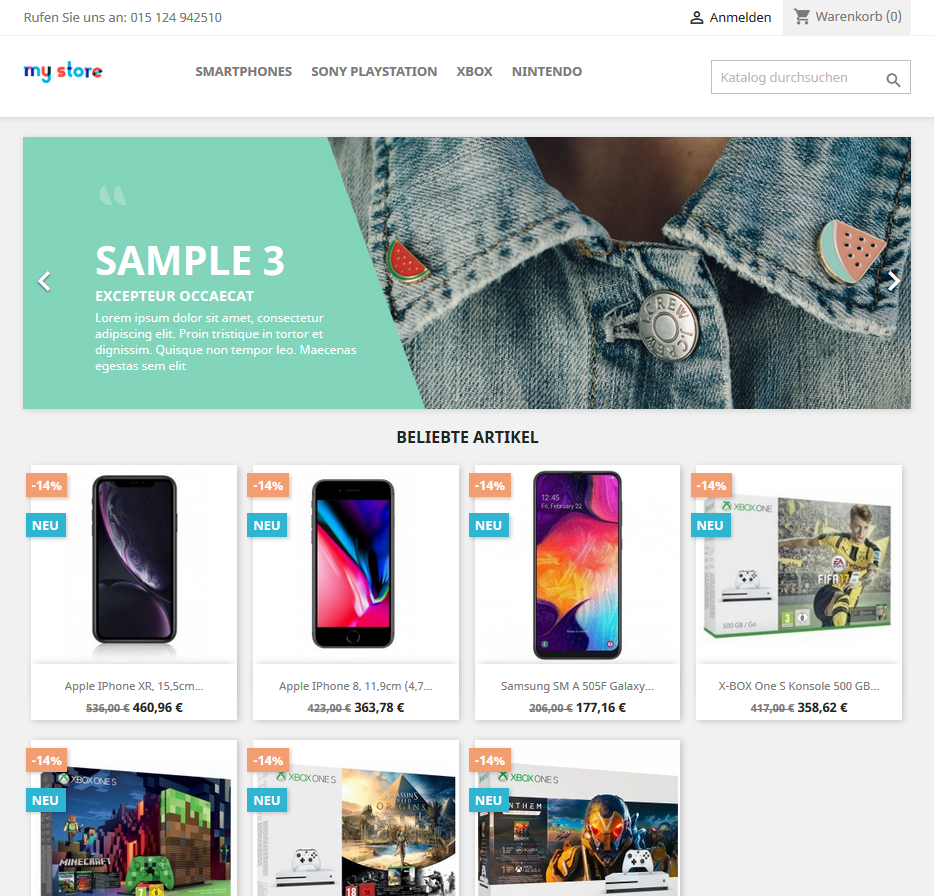
Task: Click the my store logo
Action: pyautogui.click(x=63, y=71)
